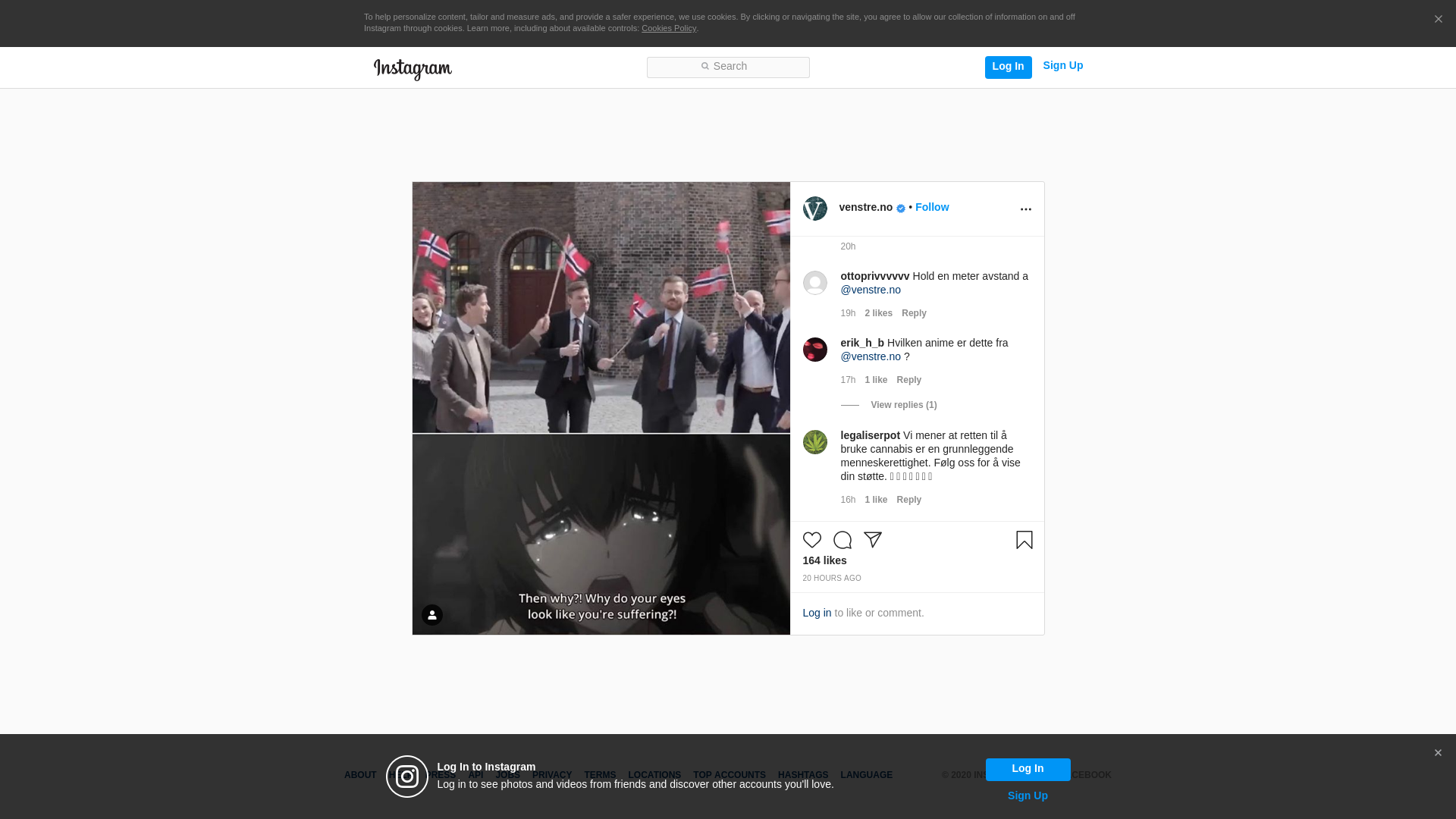Click Log In in bottom banner

click(1028, 769)
